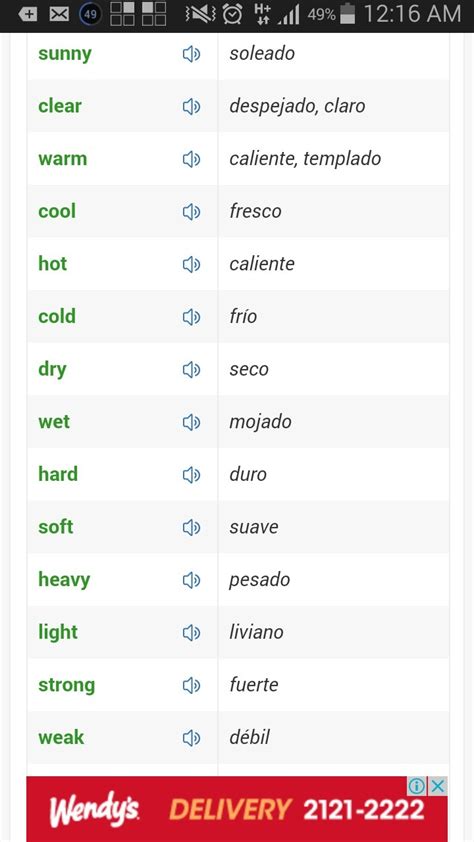
Task: Tap the speaker icon beside warm
Action: 191,159
